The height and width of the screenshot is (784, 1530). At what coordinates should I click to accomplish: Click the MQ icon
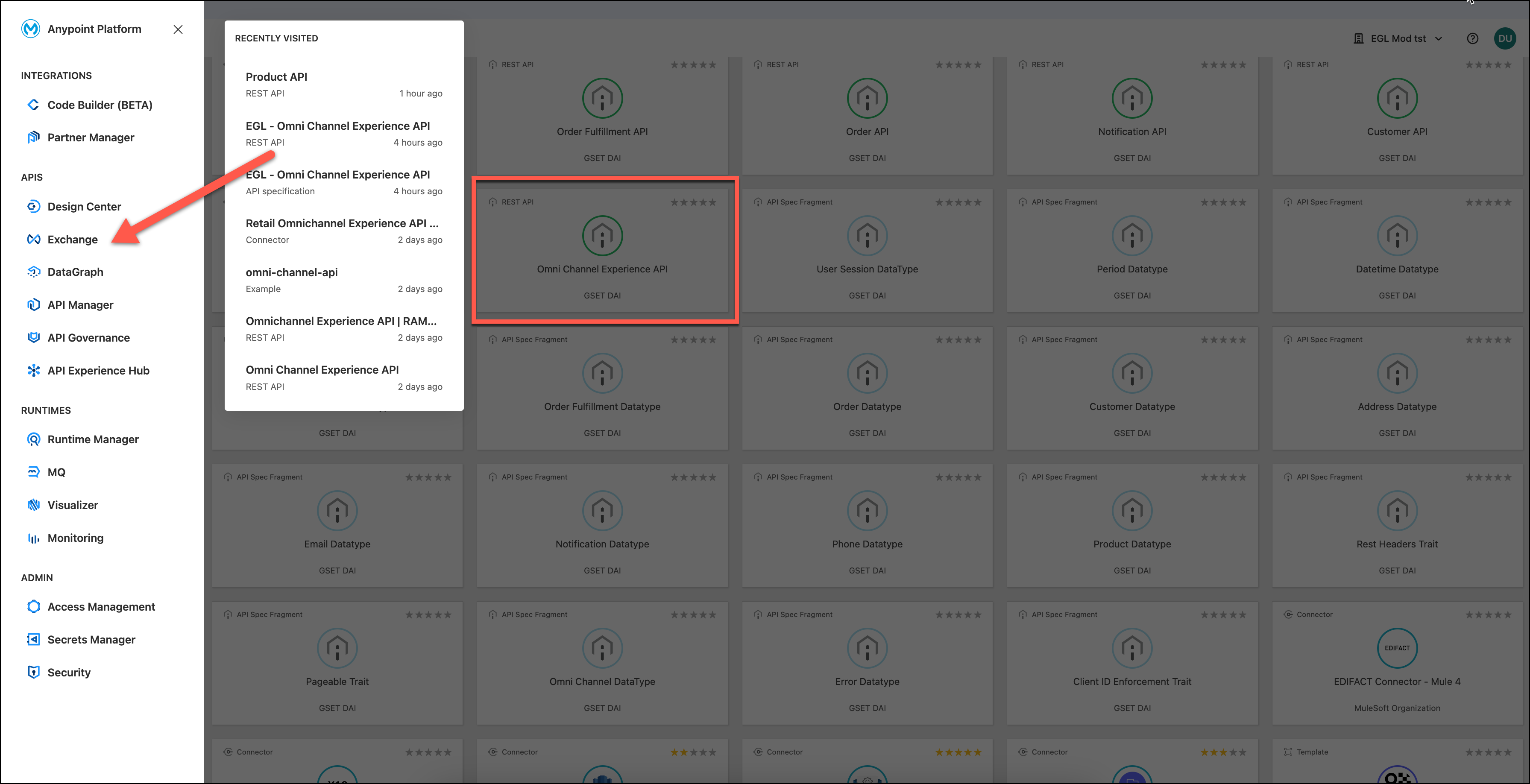[33, 471]
